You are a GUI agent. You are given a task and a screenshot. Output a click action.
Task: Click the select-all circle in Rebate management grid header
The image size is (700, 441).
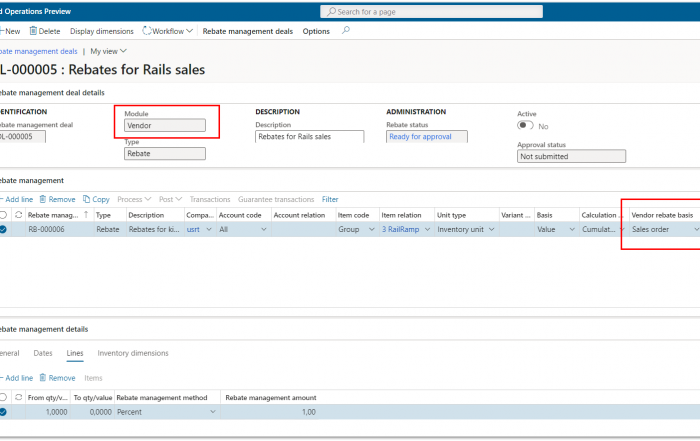[3, 215]
